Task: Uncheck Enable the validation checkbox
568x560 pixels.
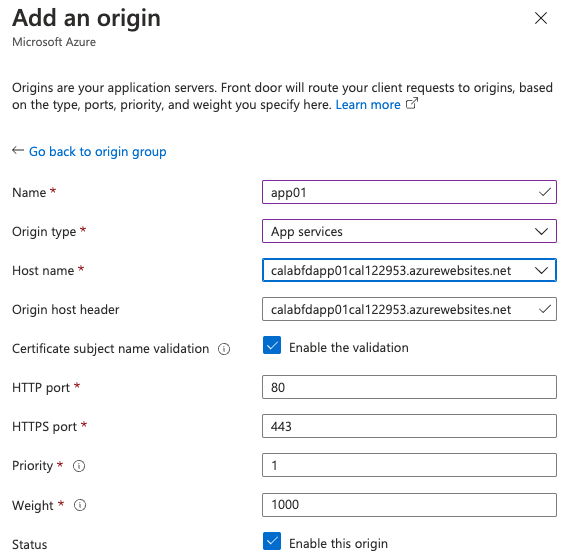Action: 272,345
